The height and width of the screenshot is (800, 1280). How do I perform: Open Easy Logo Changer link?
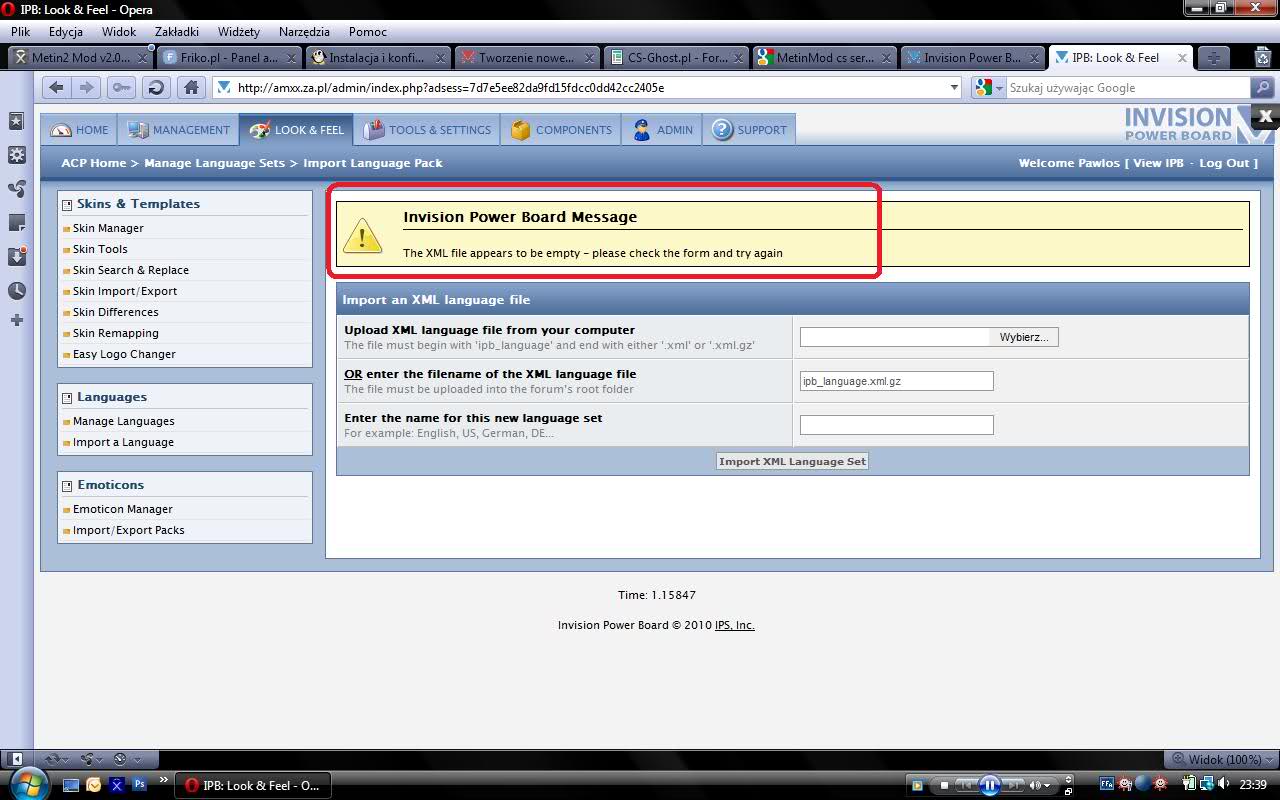click(124, 354)
